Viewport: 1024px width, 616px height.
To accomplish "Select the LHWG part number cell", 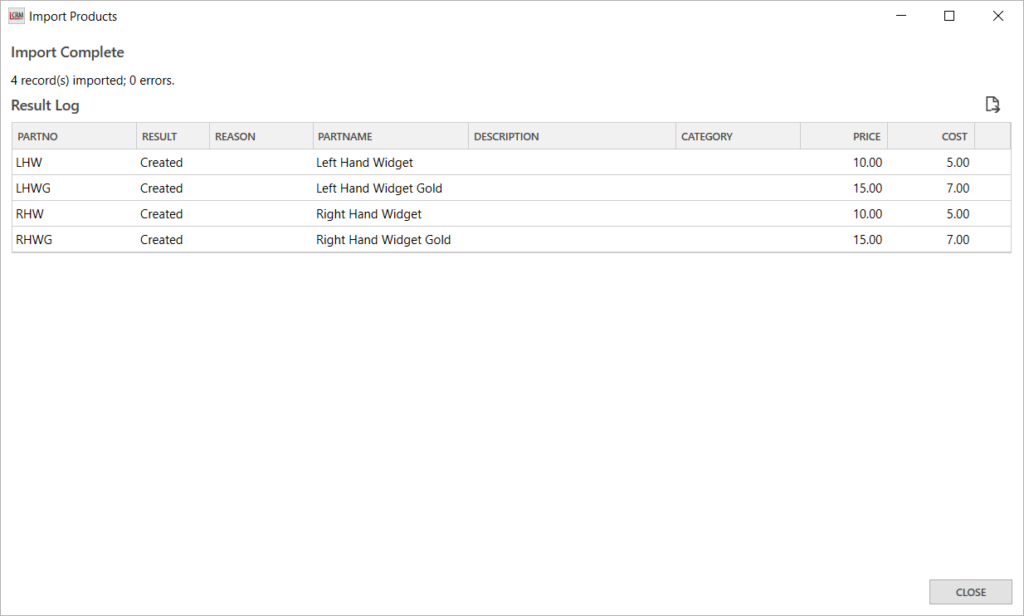I will (35, 189).
